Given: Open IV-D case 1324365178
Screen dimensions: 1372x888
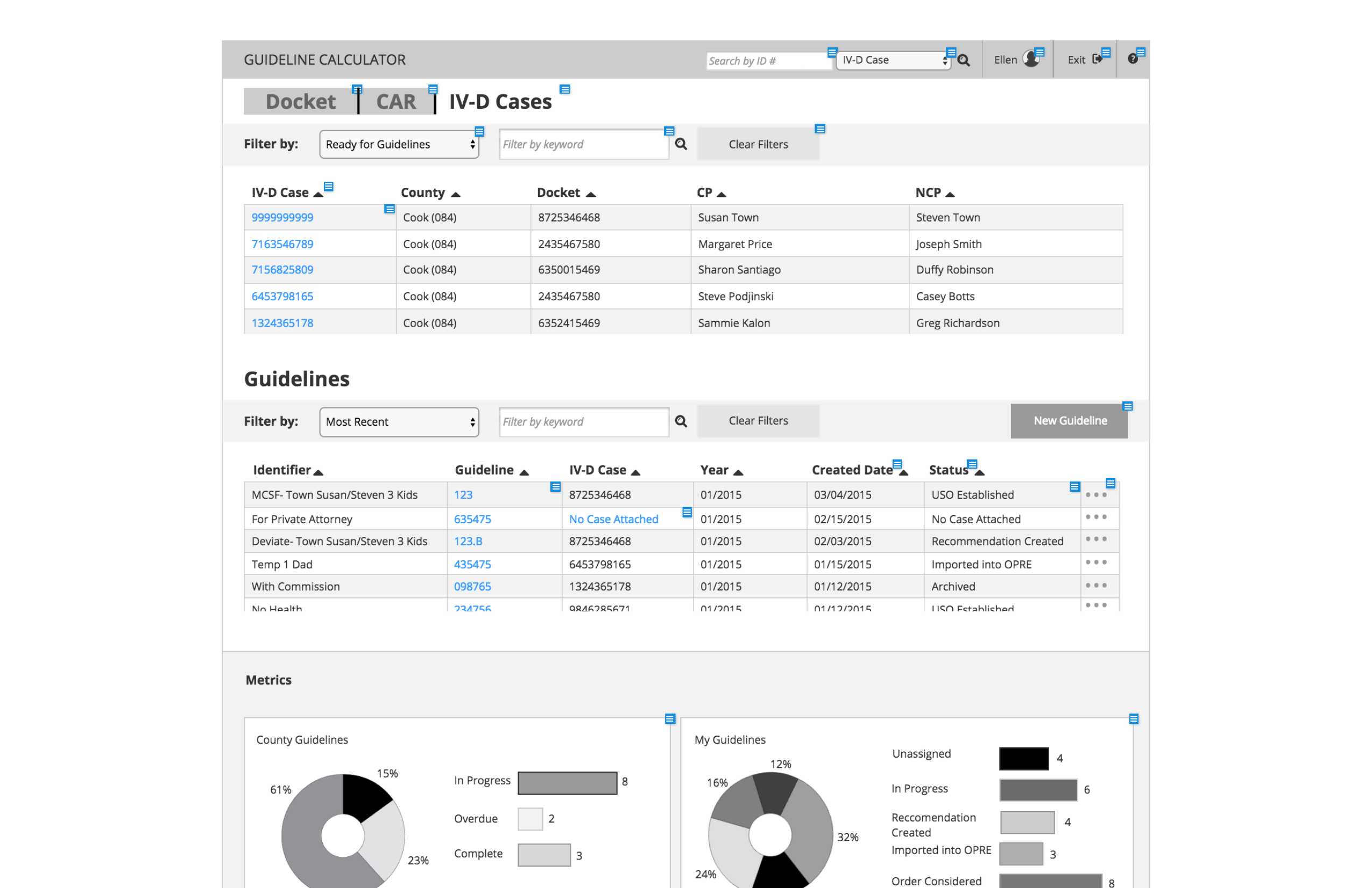Looking at the screenshot, I should coord(282,323).
